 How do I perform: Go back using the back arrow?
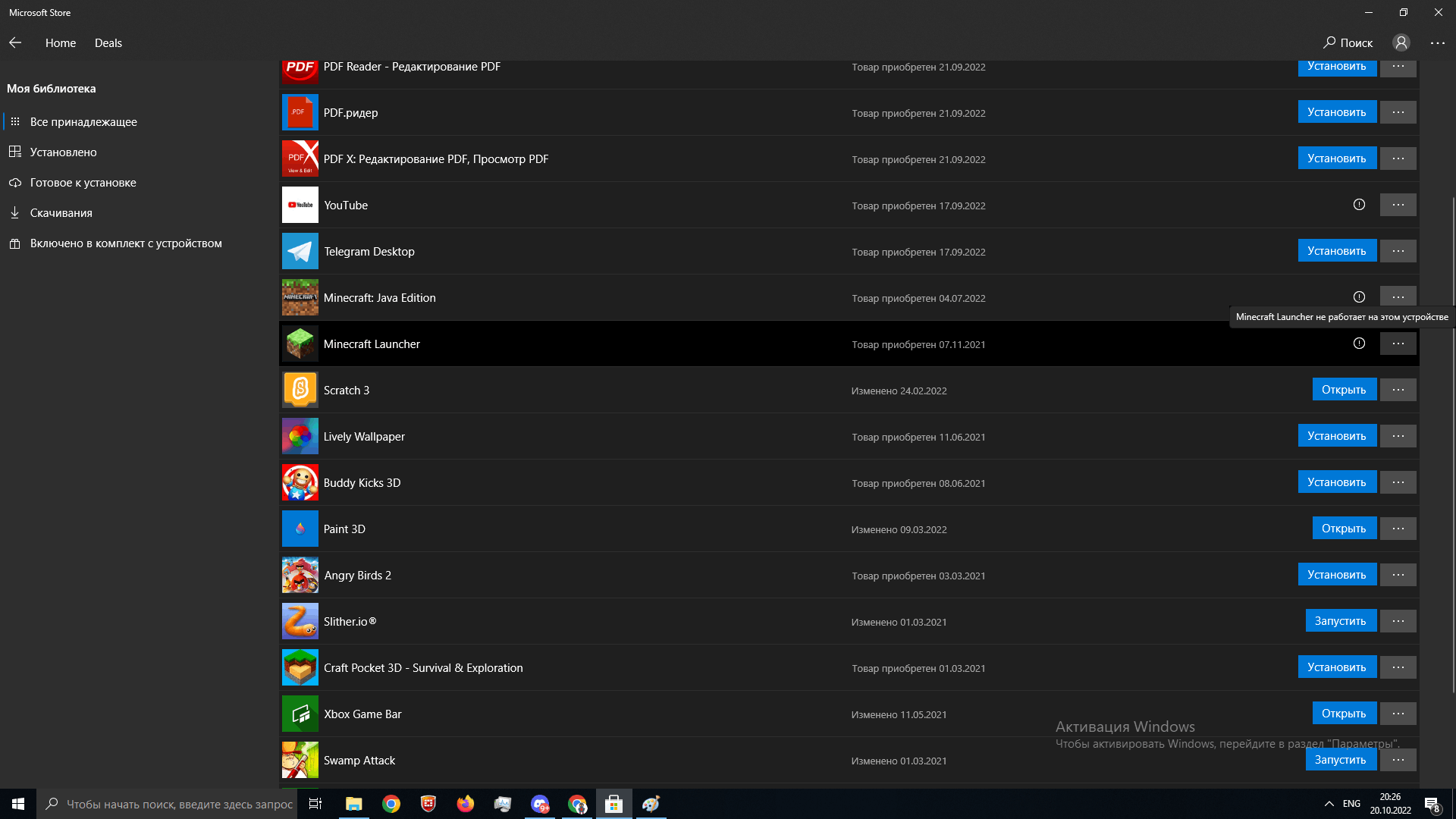click(15, 43)
